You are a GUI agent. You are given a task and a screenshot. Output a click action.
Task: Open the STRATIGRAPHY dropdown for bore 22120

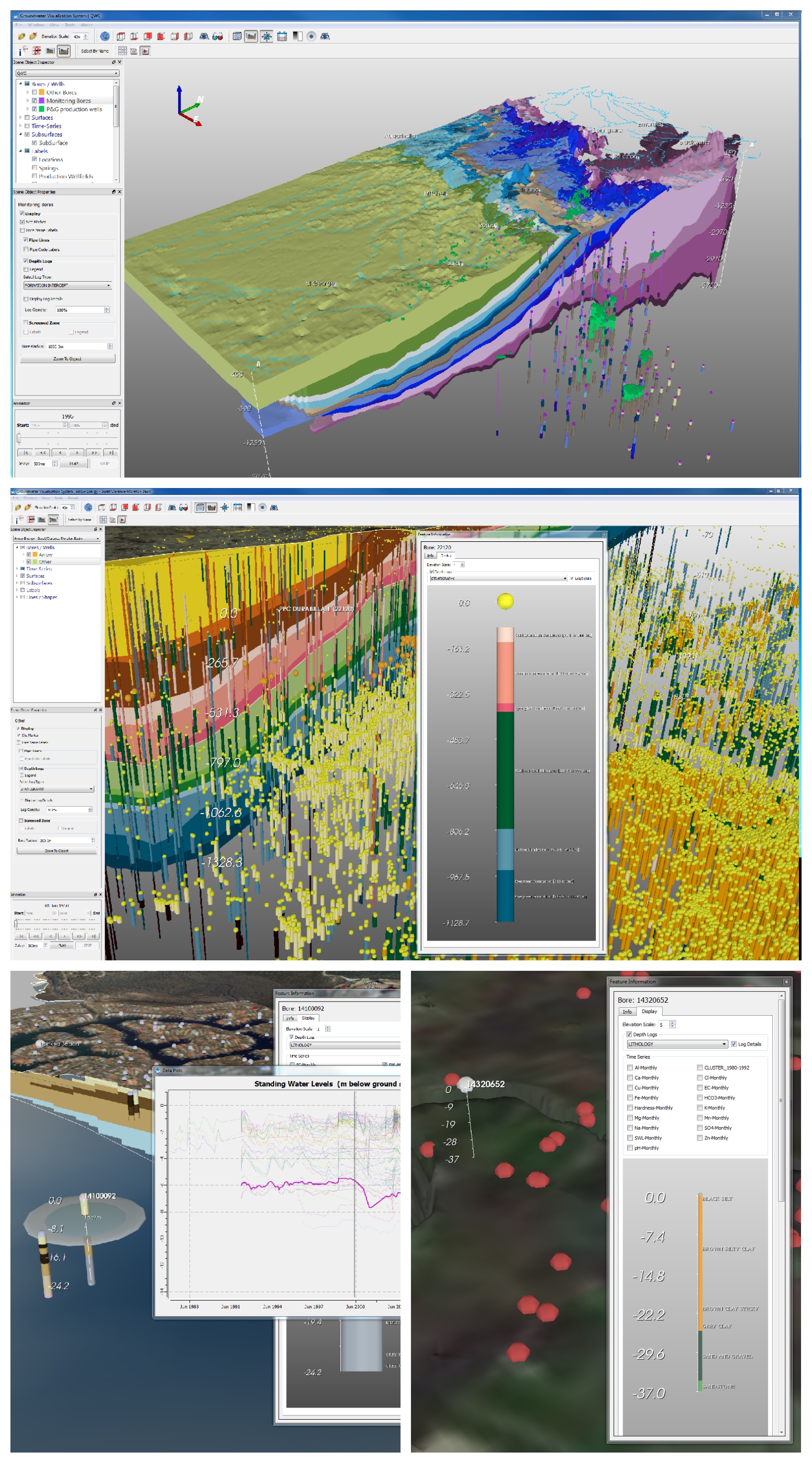[x=498, y=578]
